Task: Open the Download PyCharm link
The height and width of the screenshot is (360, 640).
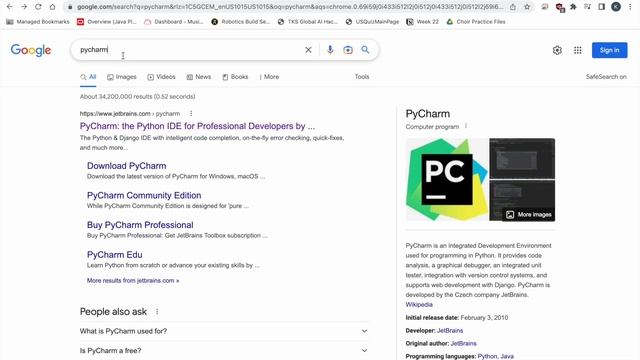Action: coord(127,166)
